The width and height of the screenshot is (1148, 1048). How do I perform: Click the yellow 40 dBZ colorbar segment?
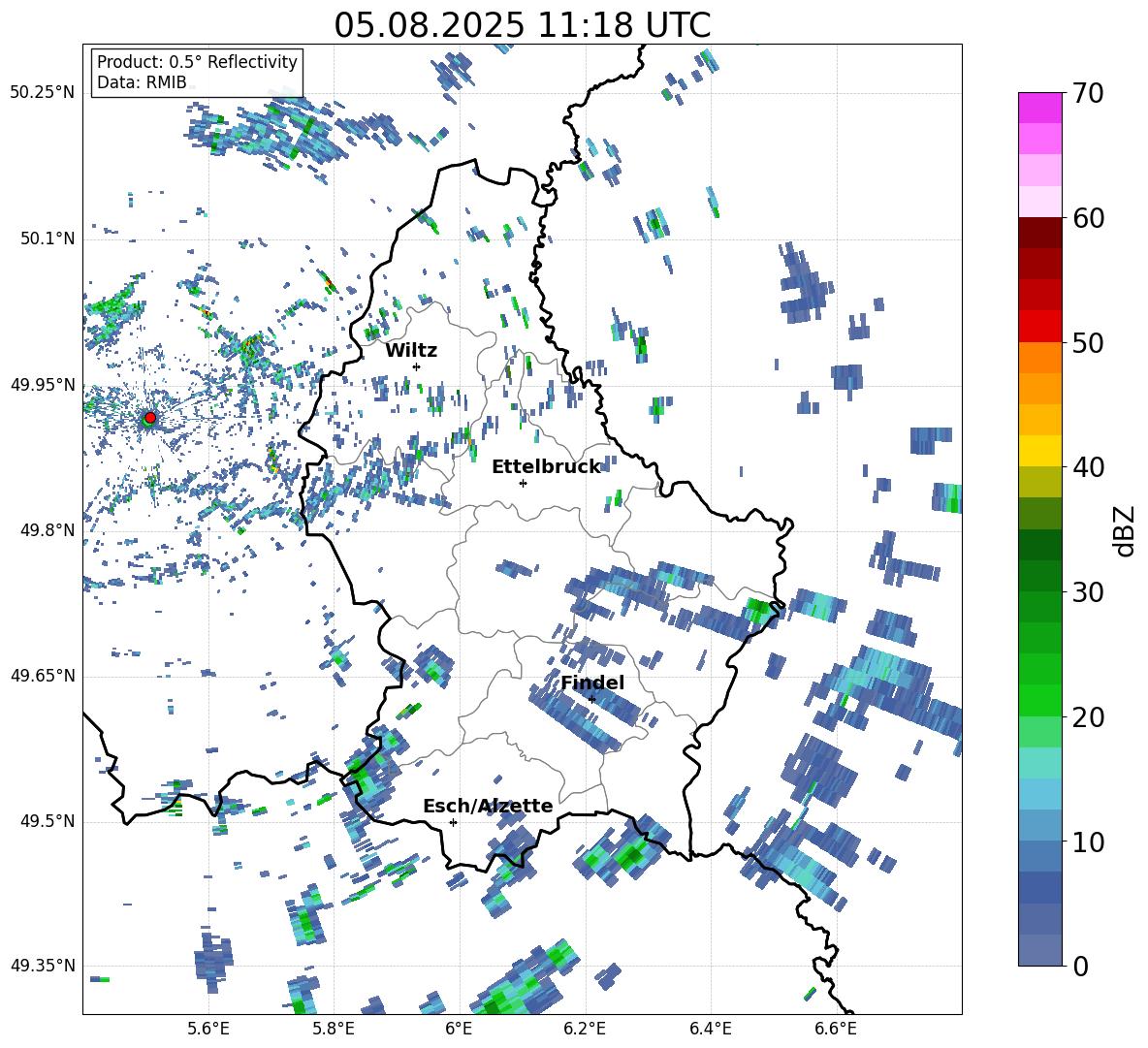1039,451
